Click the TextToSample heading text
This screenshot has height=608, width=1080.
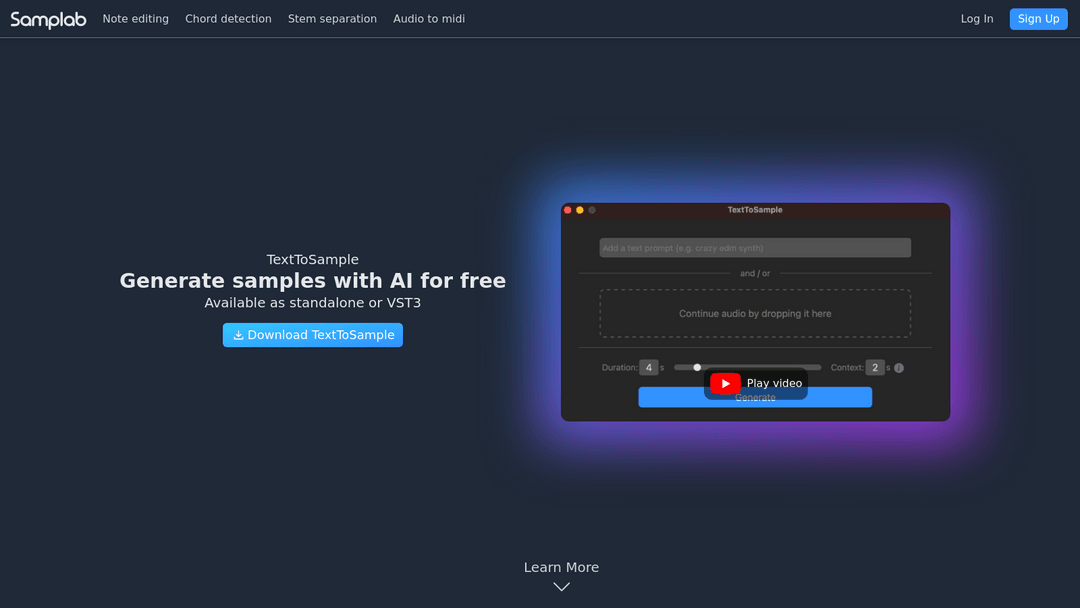313,260
